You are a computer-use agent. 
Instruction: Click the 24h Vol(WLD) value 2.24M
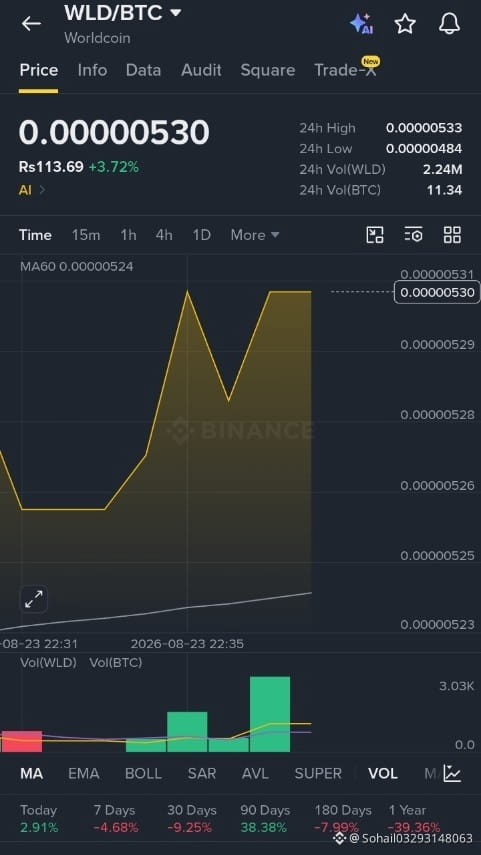coord(442,170)
